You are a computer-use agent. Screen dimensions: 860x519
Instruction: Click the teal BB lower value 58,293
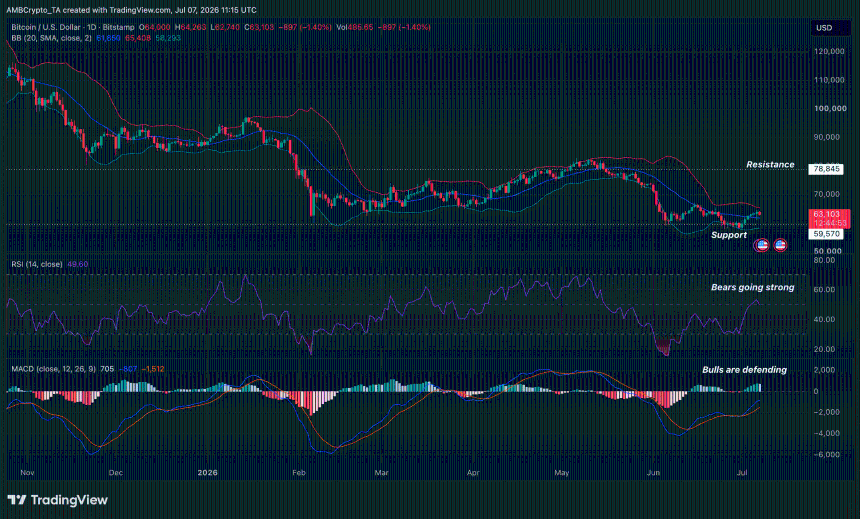coord(168,38)
